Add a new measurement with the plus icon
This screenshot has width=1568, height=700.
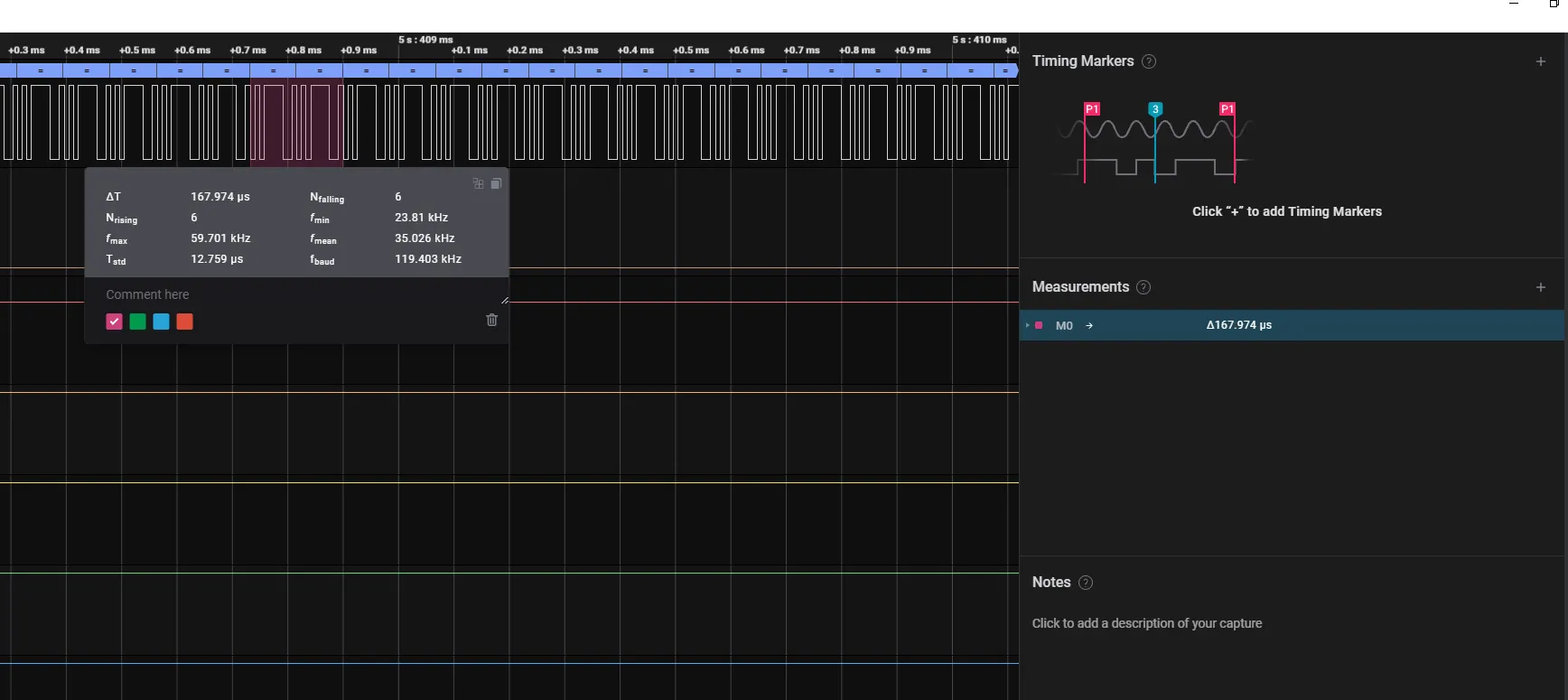click(x=1541, y=287)
